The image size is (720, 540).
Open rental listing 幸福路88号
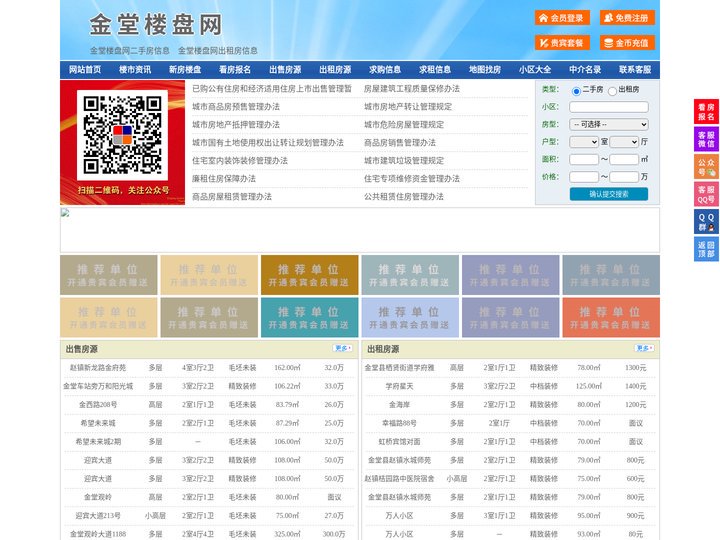pos(399,423)
